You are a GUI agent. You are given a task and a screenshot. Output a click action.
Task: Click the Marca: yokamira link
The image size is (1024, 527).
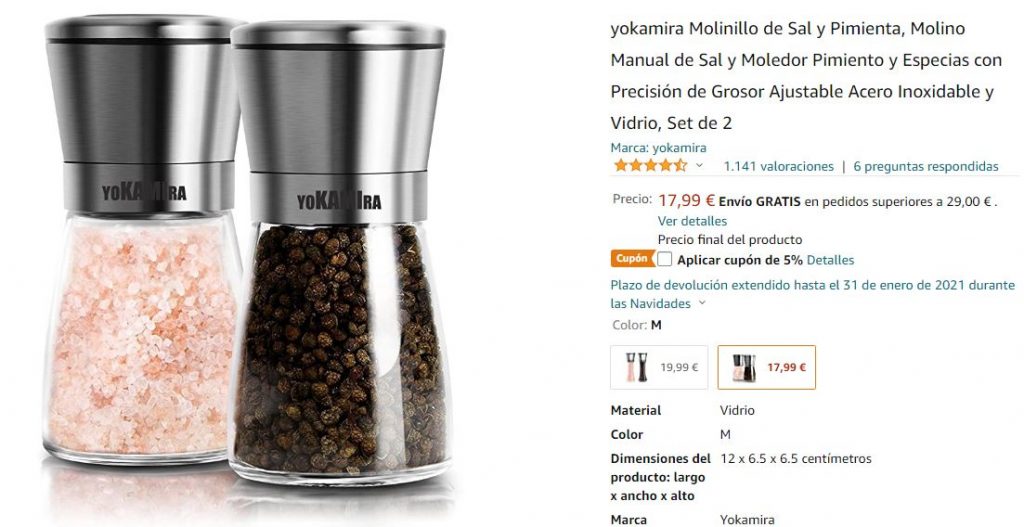click(658, 148)
